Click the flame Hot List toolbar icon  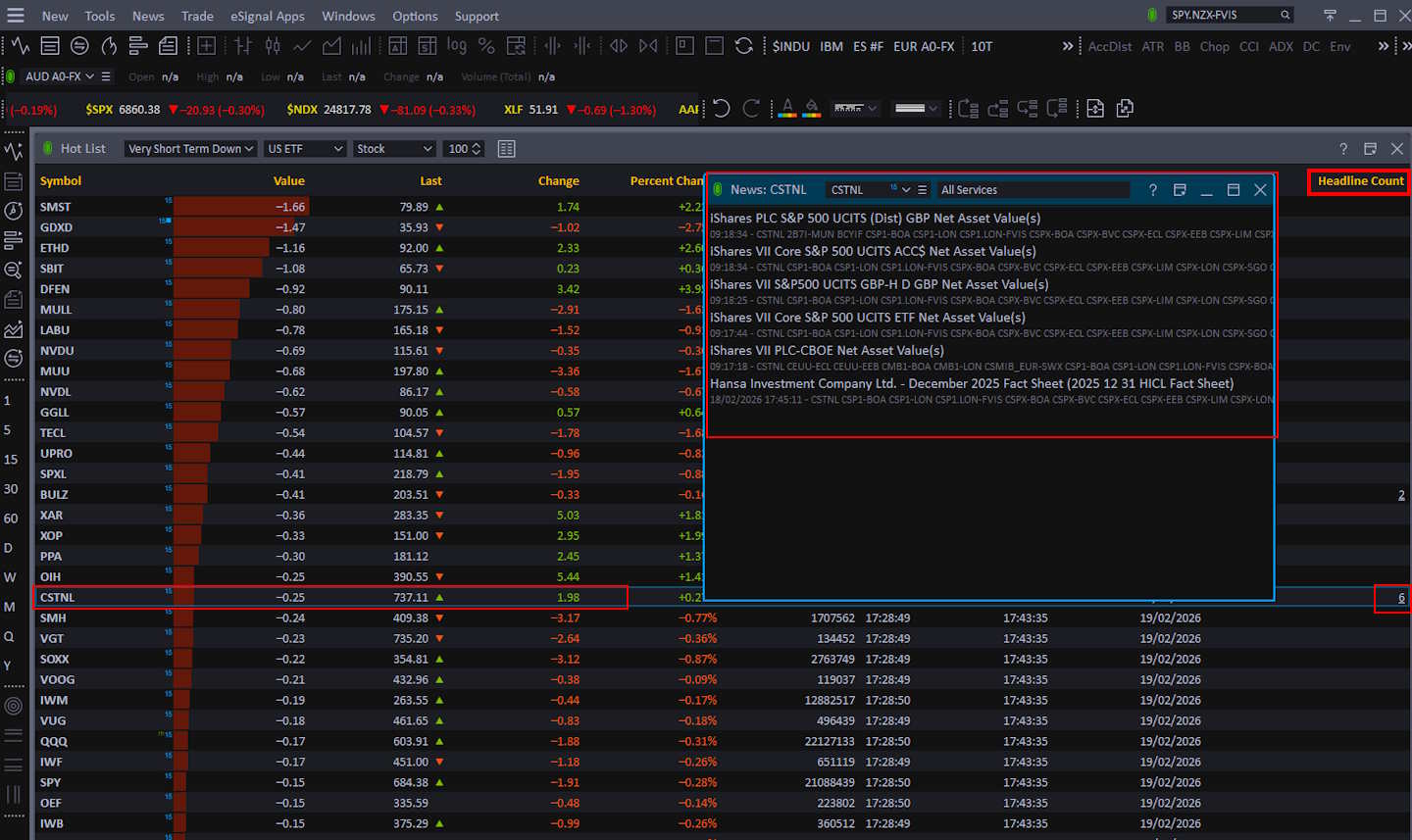point(109,46)
